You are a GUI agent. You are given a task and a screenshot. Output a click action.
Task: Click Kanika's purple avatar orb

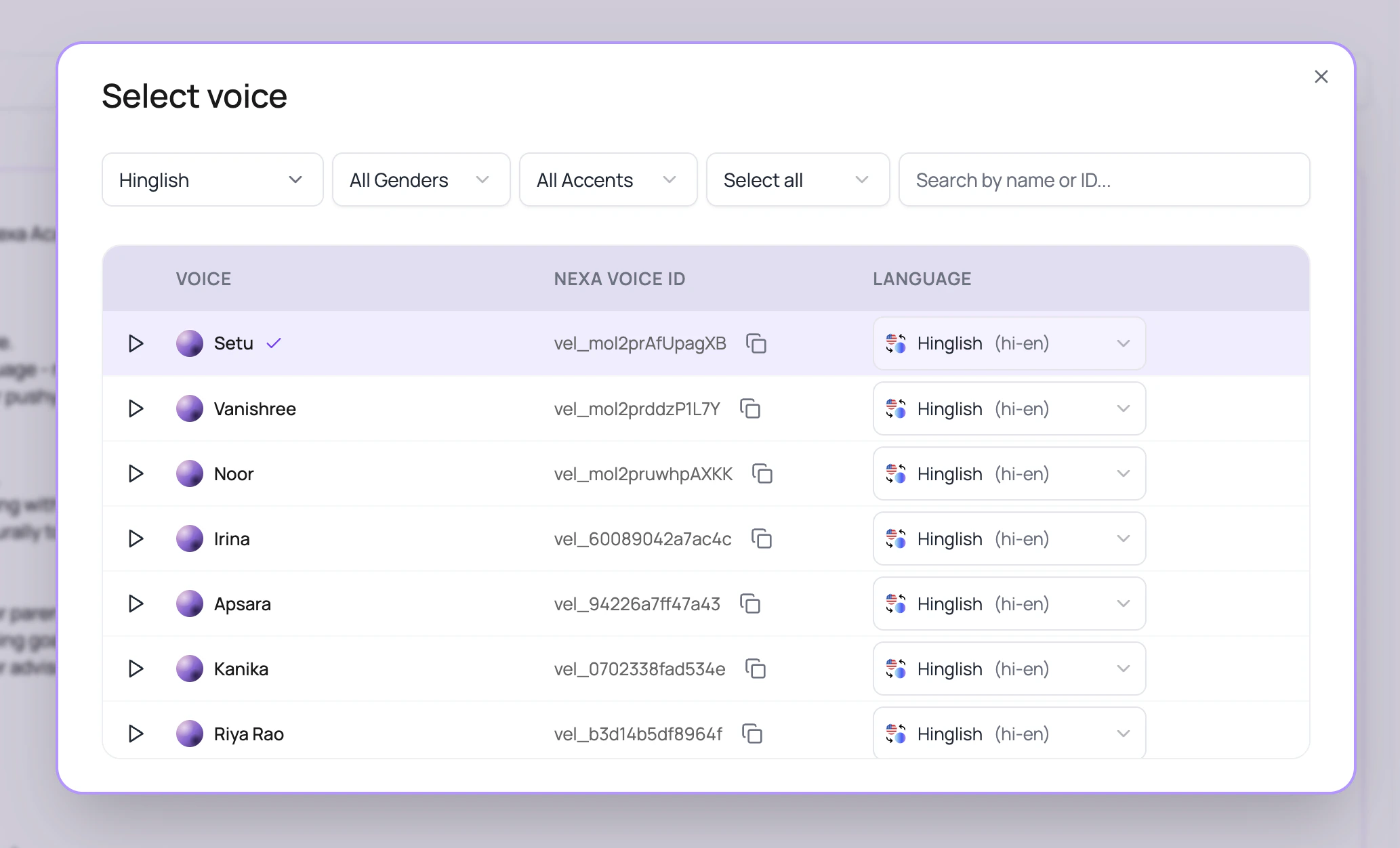click(x=190, y=669)
